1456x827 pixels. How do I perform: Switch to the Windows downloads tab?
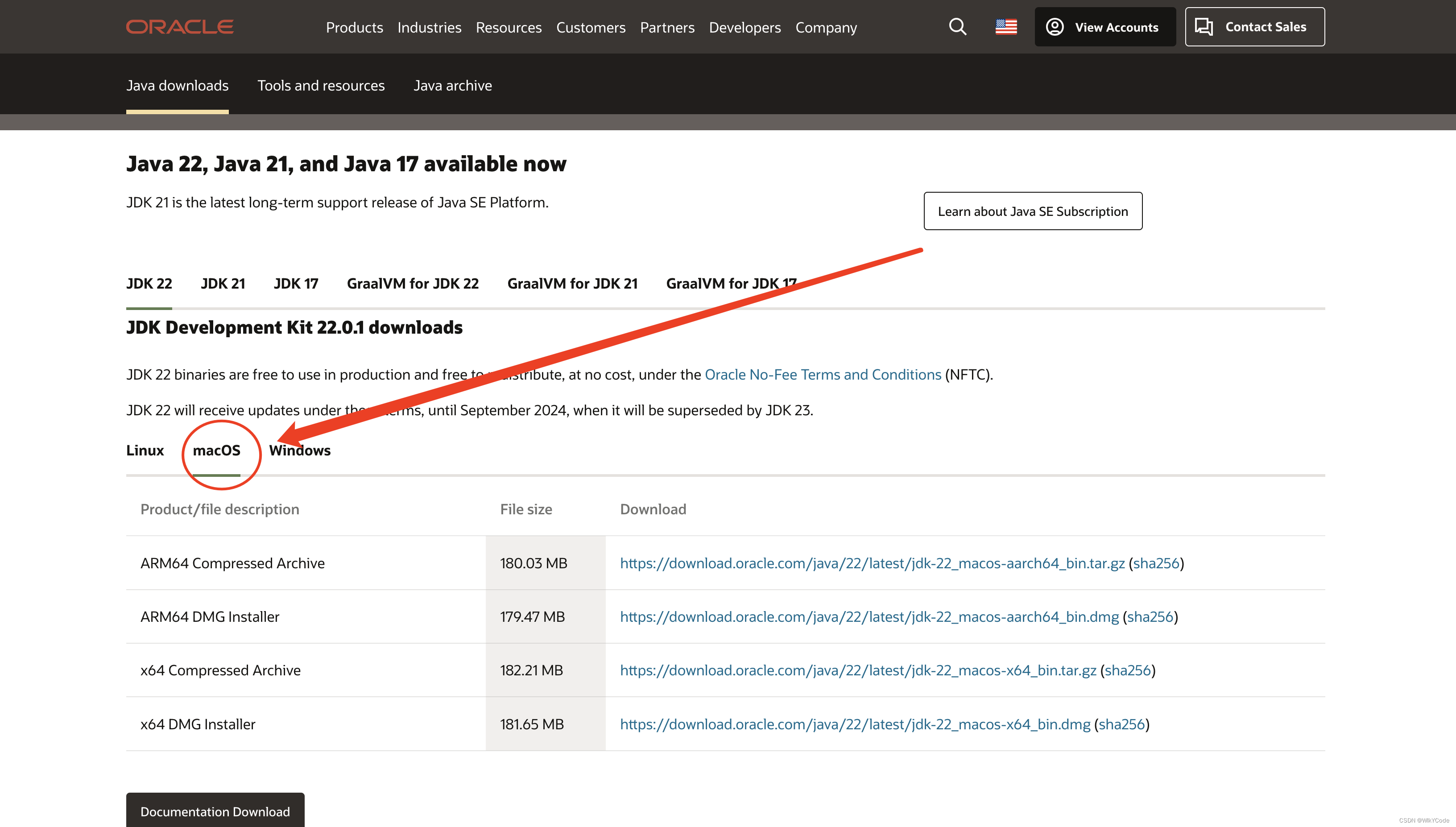300,451
